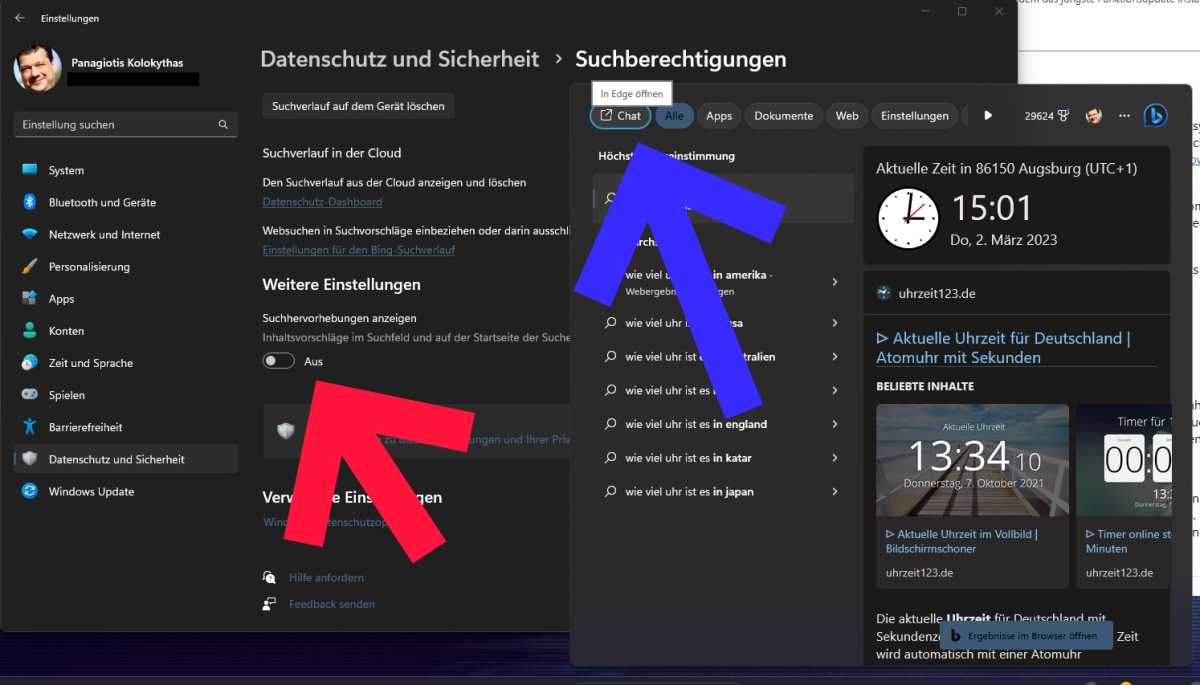Click the Personalisierung brush icon
This screenshot has height=685, width=1200.
30,266
